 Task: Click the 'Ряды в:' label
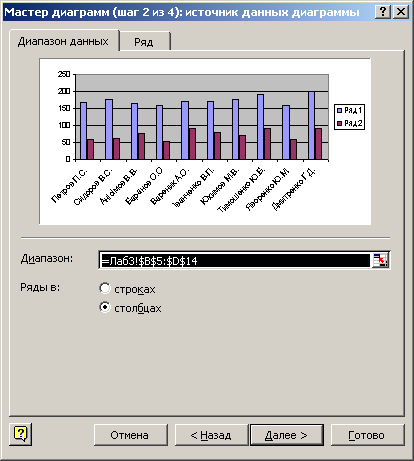pyautogui.click(x=40, y=287)
